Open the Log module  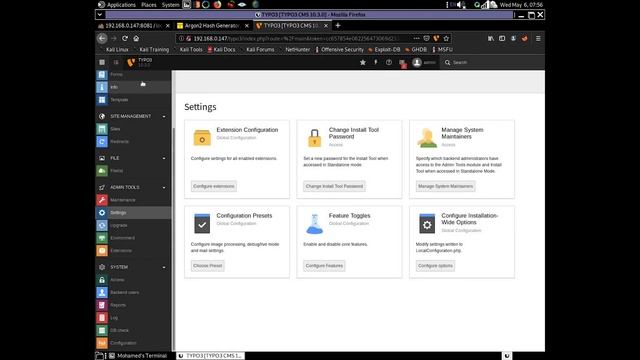coord(133,318)
